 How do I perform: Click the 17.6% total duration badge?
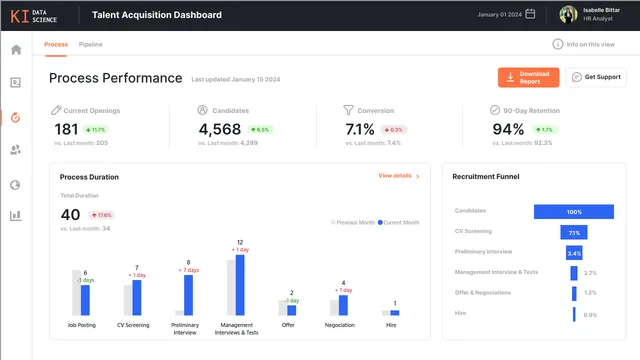pyautogui.click(x=102, y=215)
